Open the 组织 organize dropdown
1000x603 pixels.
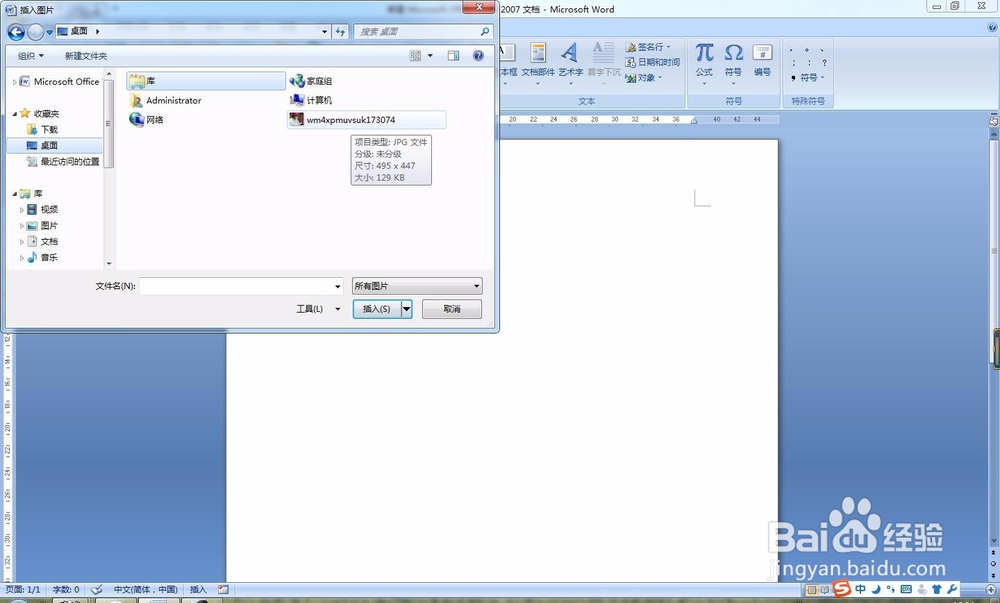[31, 56]
